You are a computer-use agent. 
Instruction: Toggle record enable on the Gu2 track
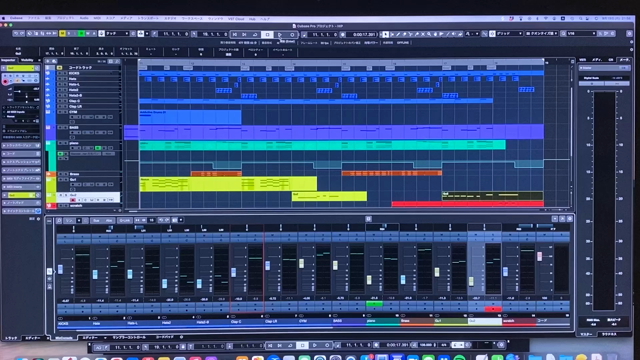coord(73,200)
